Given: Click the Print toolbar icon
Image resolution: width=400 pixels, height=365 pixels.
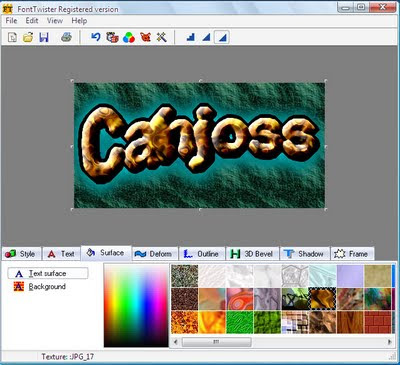Looking at the screenshot, I should (x=66, y=37).
